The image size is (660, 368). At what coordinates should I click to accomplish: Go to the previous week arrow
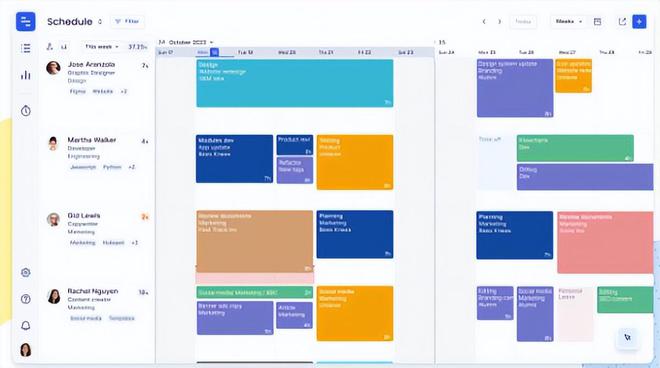(484, 21)
